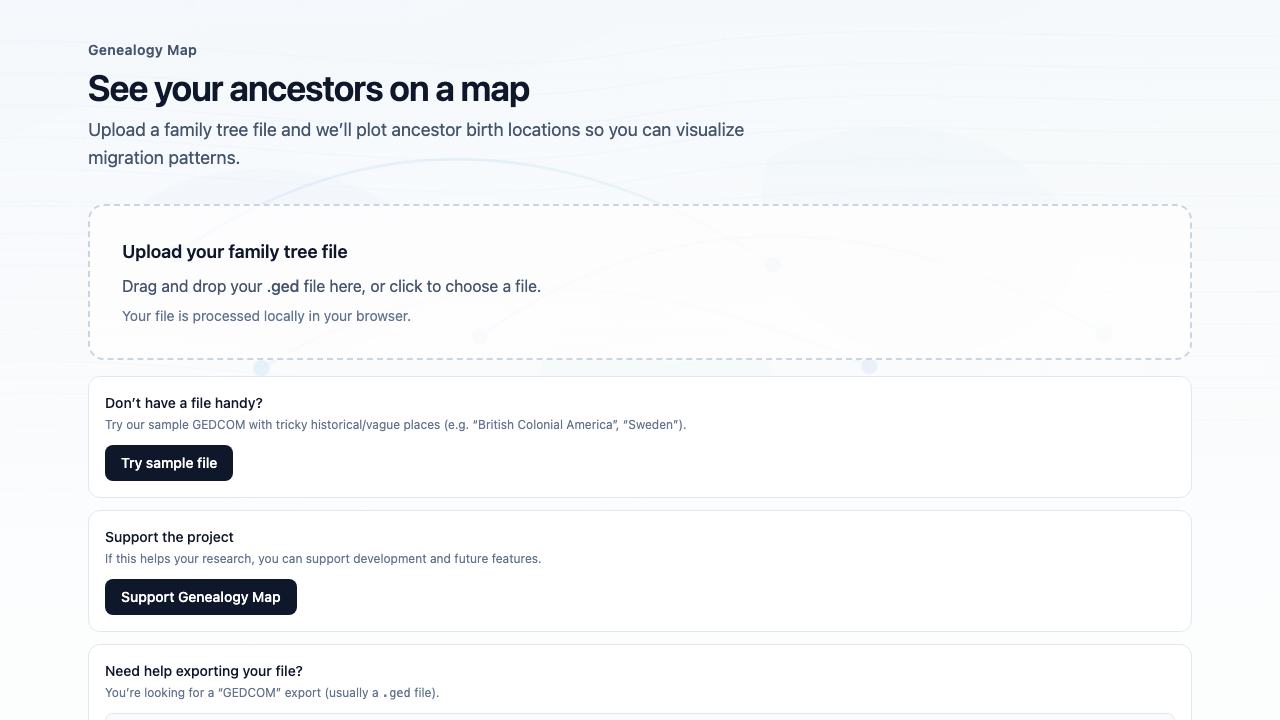Viewport: 1280px width, 720px height.
Task: Click the 'click to choose a file' text
Action: [464, 287]
